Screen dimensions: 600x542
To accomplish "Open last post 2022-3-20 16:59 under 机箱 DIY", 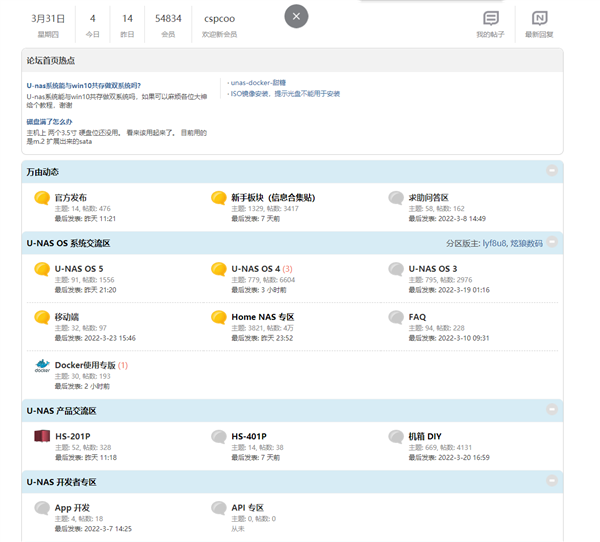I will tap(464, 457).
